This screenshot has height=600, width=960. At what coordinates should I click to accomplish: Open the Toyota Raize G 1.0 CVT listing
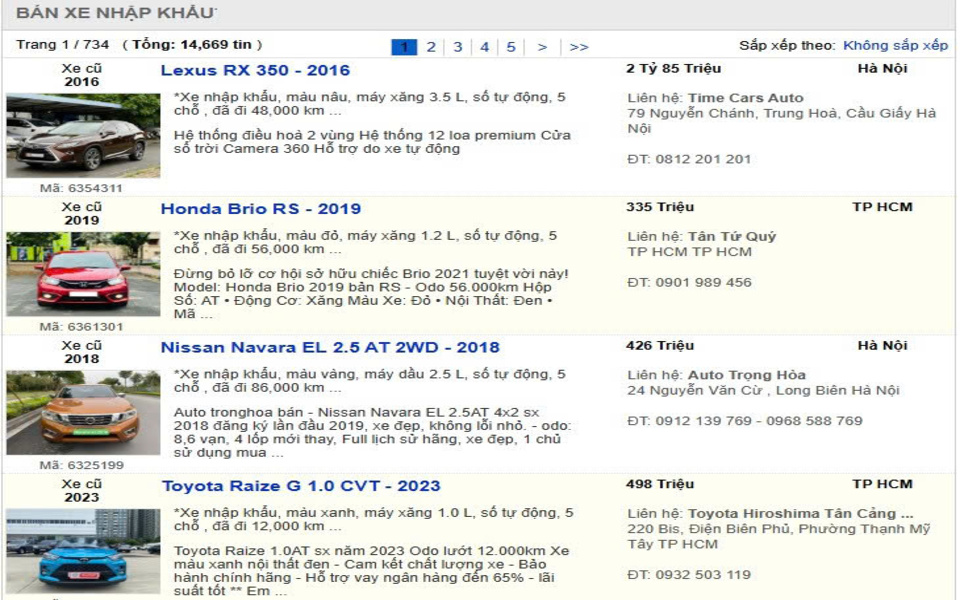301,486
